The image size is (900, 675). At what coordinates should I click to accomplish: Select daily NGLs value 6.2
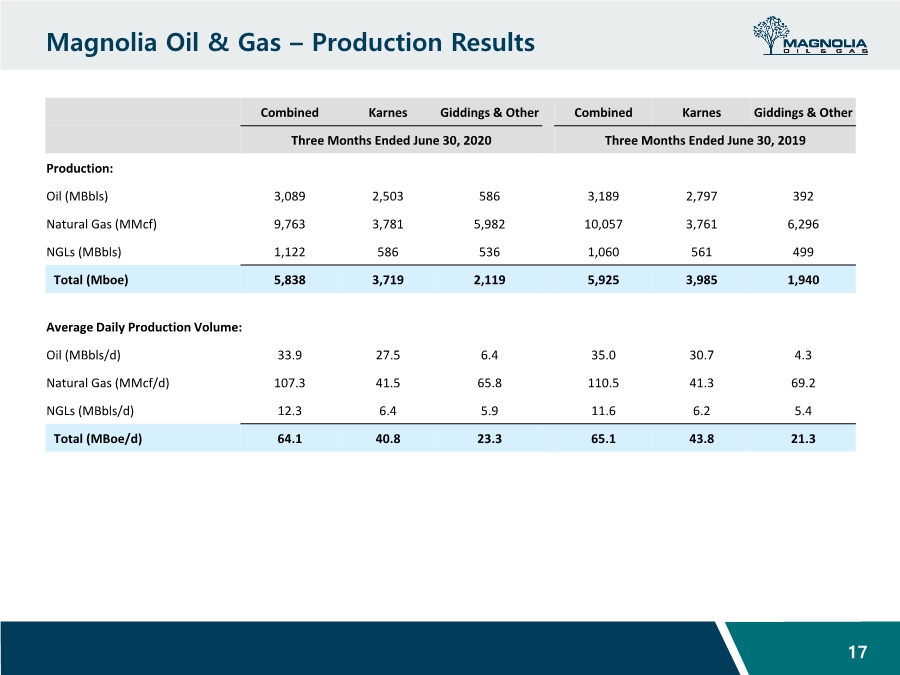pyautogui.click(x=701, y=411)
